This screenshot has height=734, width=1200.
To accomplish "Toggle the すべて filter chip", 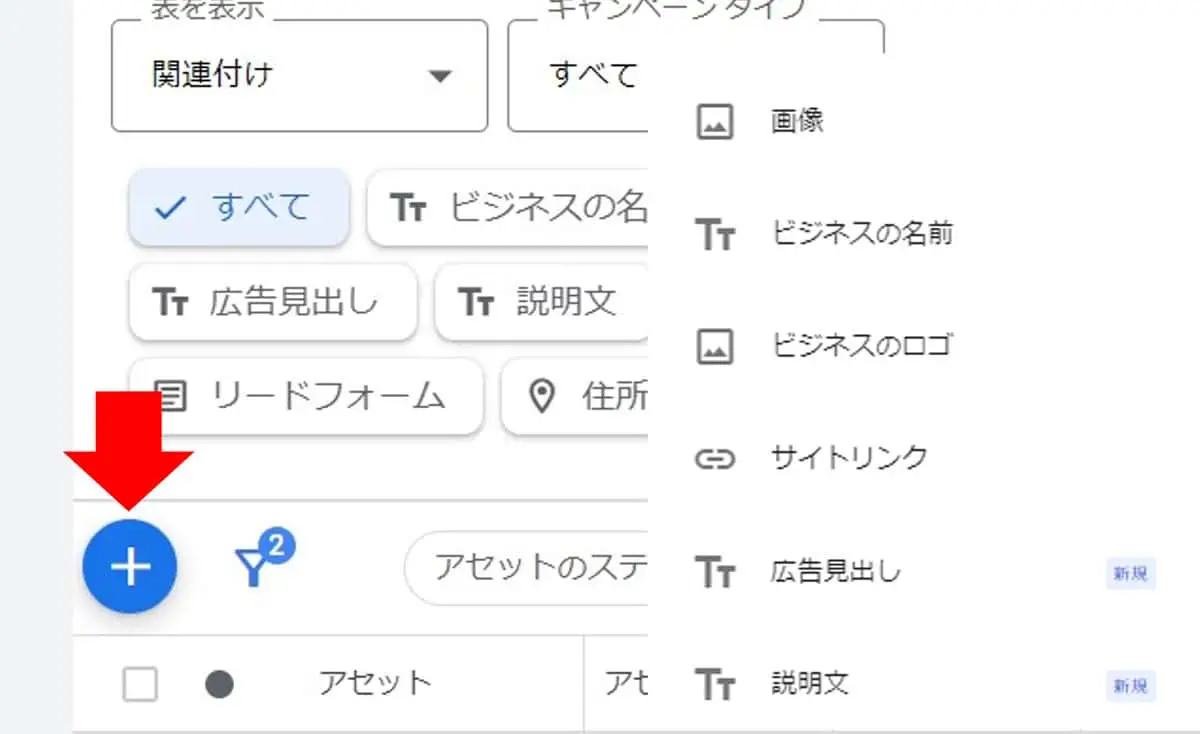I will tap(239, 207).
